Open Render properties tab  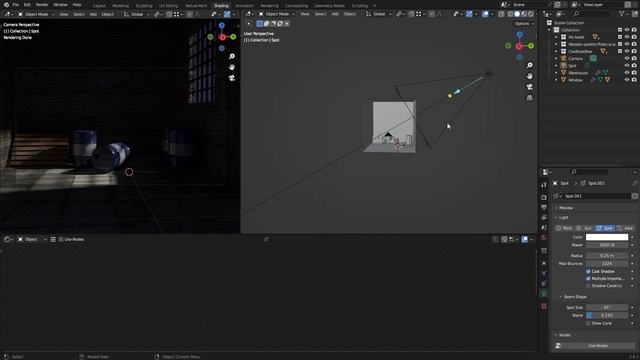[x=544, y=198]
